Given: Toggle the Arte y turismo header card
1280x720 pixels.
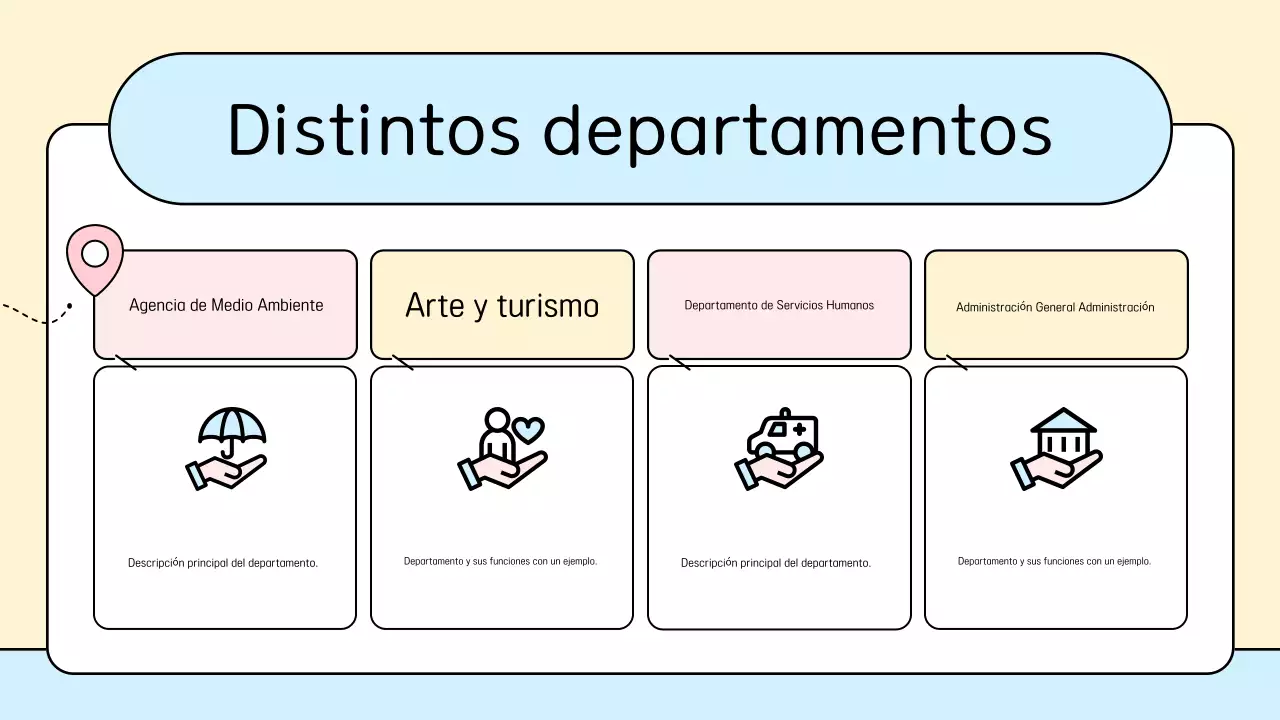Looking at the screenshot, I should pos(501,304).
